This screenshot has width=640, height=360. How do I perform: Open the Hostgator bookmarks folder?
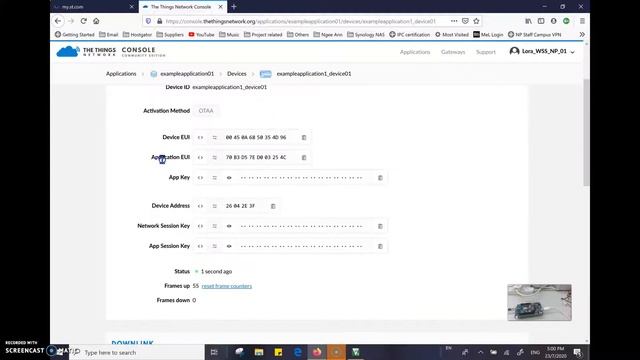(x=137, y=35)
